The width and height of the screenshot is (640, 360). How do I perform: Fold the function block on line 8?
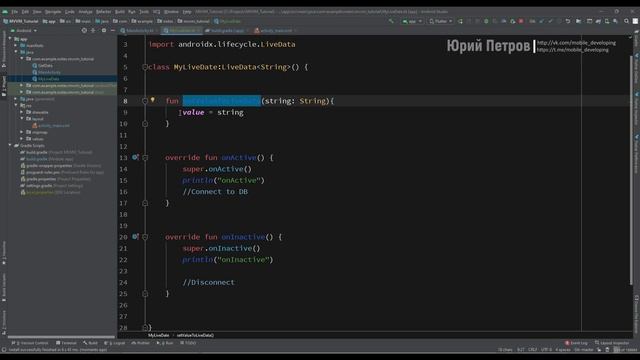point(145,101)
